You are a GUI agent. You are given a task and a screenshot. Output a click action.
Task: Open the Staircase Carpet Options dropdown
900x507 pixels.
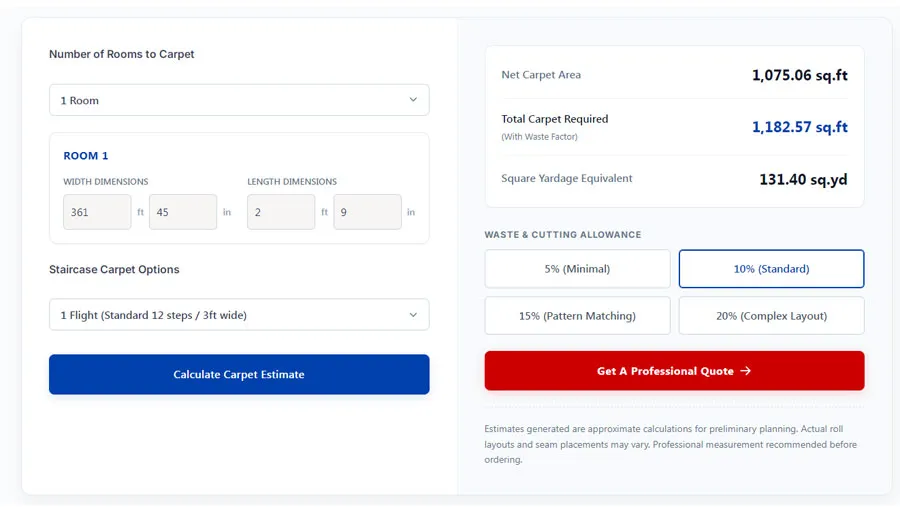click(x=239, y=315)
